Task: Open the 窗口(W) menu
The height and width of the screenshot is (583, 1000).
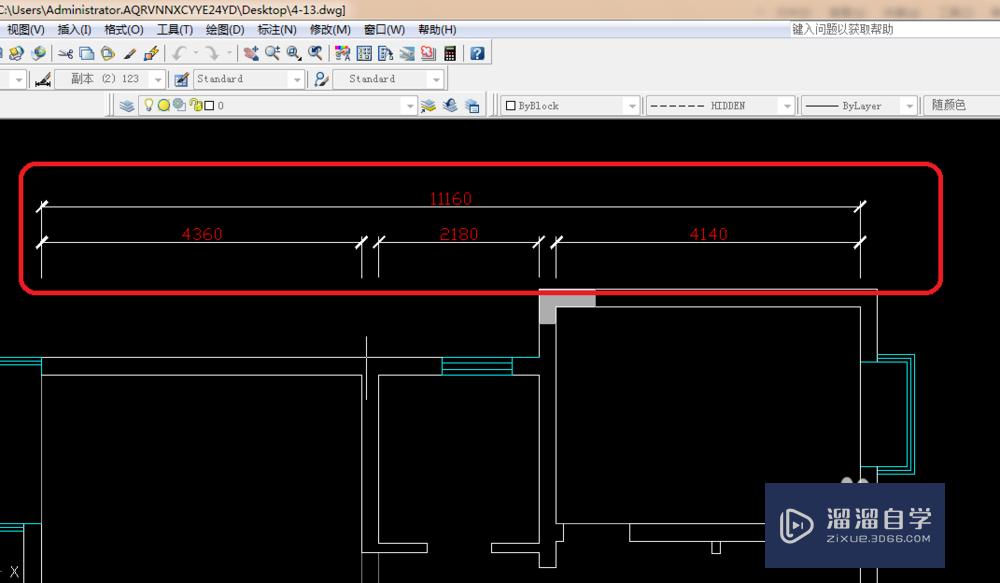Action: tap(384, 29)
